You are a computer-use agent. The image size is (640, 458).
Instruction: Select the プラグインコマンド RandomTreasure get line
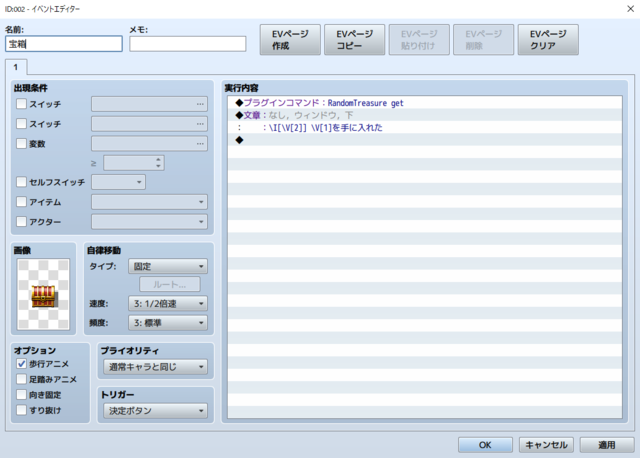tap(424, 103)
